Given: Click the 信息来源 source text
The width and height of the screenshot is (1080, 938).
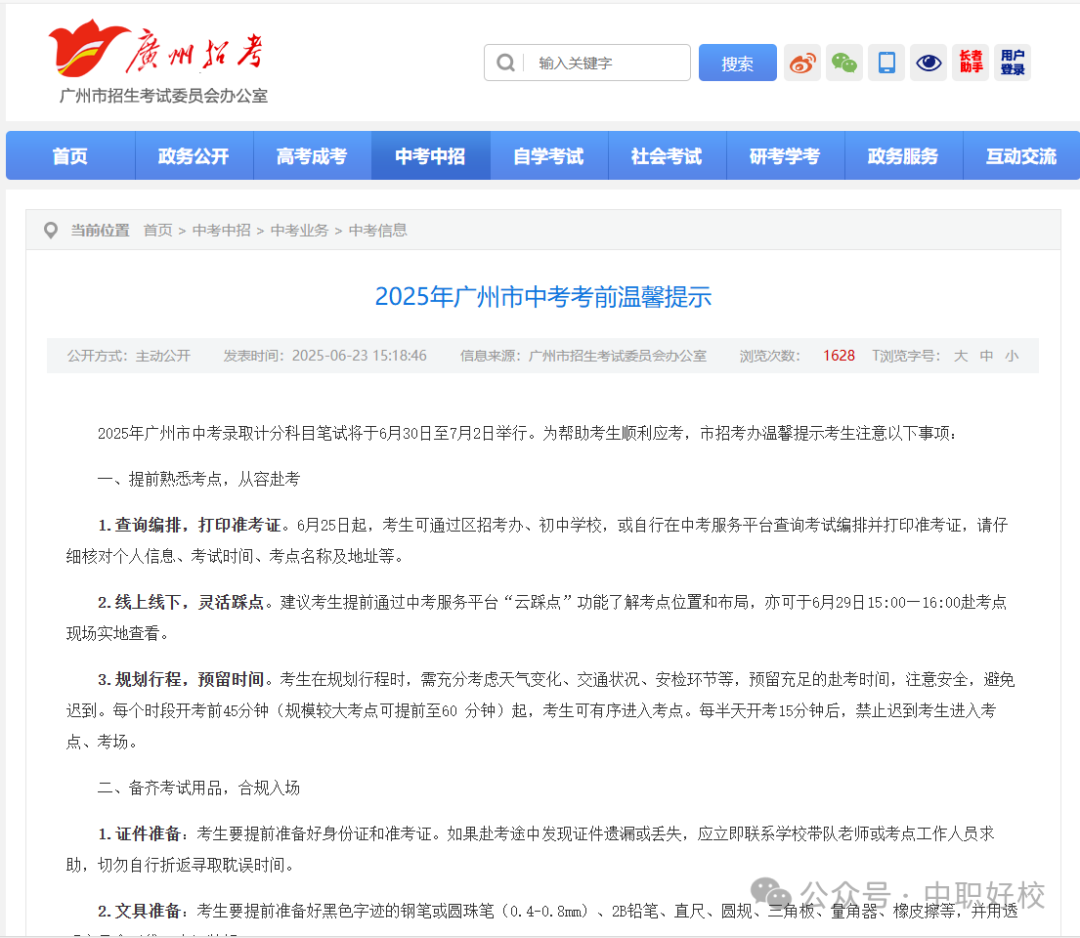Looking at the screenshot, I should (583, 356).
